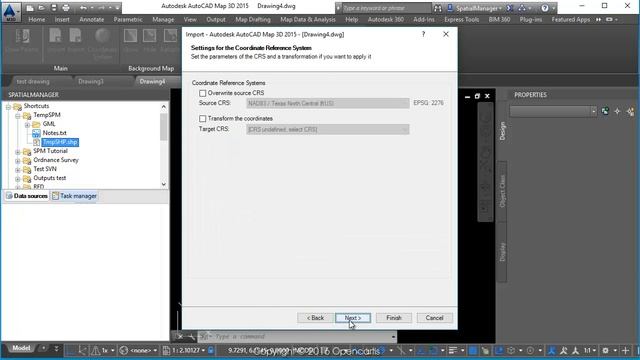
Task: Click the gear settings icon in status bar
Action: [x=605, y=350]
